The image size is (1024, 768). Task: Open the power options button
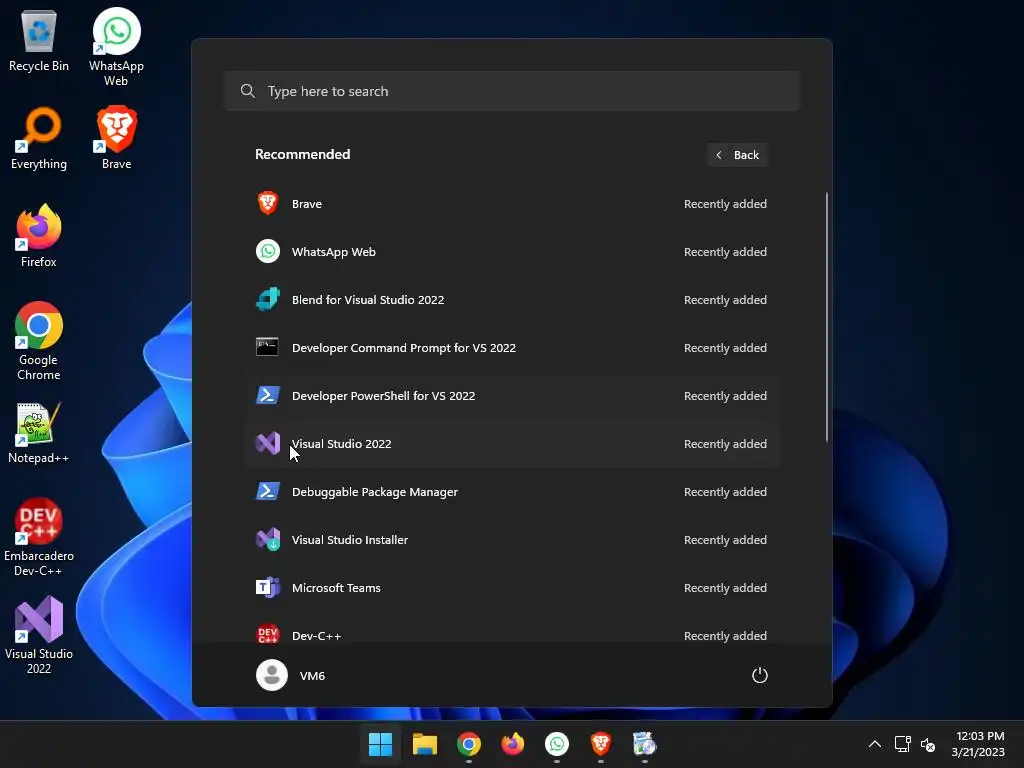(x=760, y=675)
